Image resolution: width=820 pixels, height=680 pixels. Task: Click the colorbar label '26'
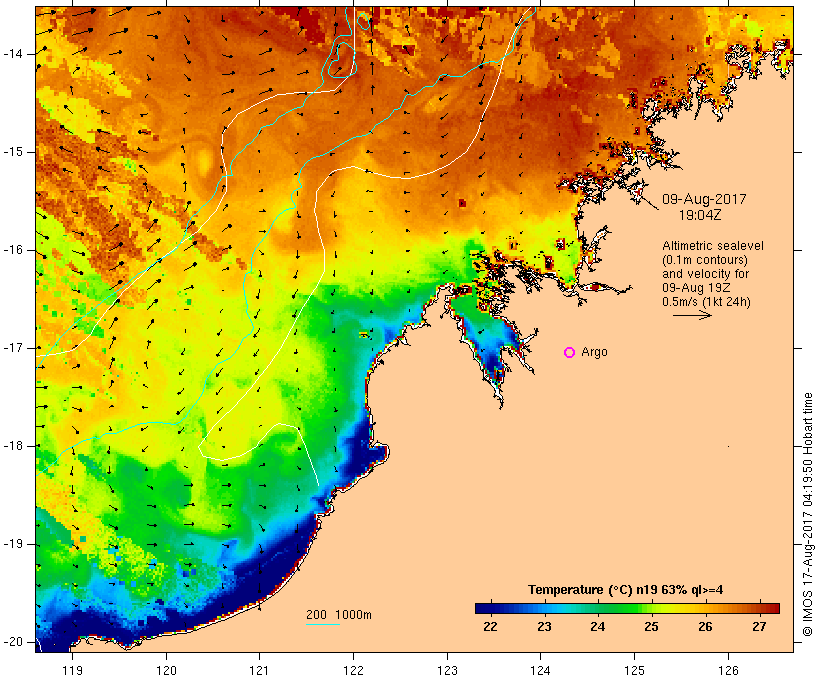pyautogui.click(x=705, y=627)
